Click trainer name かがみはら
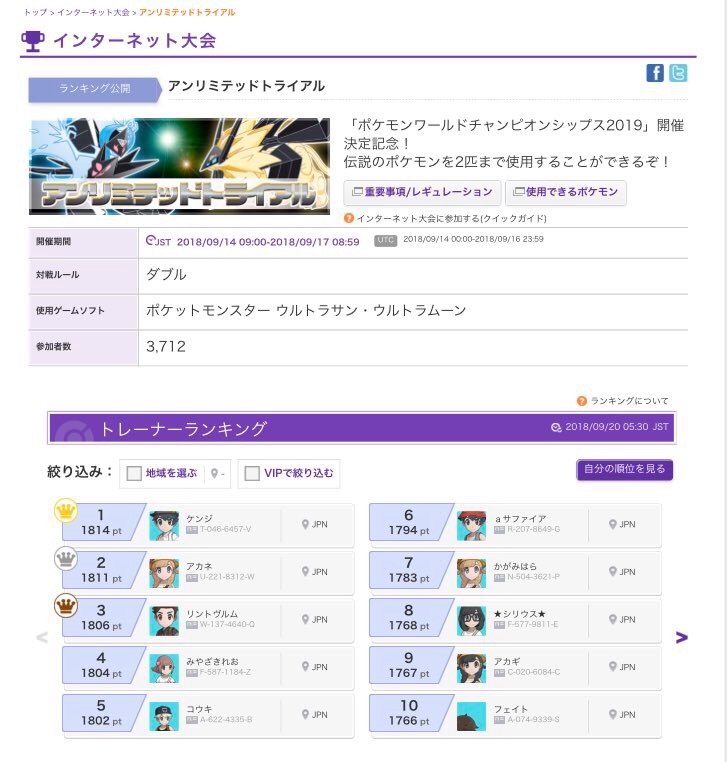Screen dimensions: 727x762 pos(516,566)
